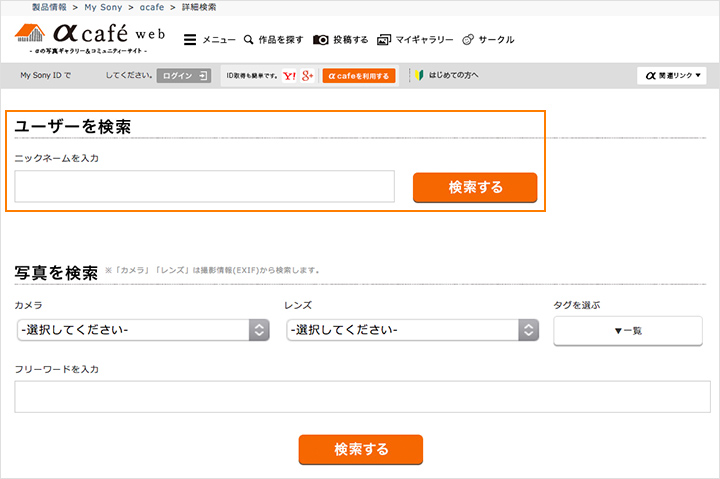
Task: Click the orange α cafeを利用する button
Action: (359, 76)
